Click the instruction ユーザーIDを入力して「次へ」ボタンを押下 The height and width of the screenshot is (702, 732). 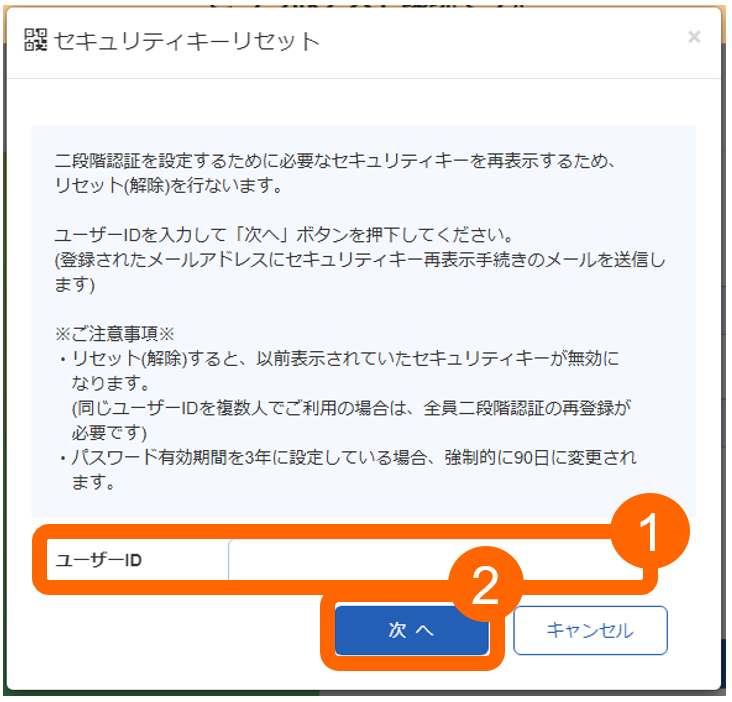pos(284,235)
